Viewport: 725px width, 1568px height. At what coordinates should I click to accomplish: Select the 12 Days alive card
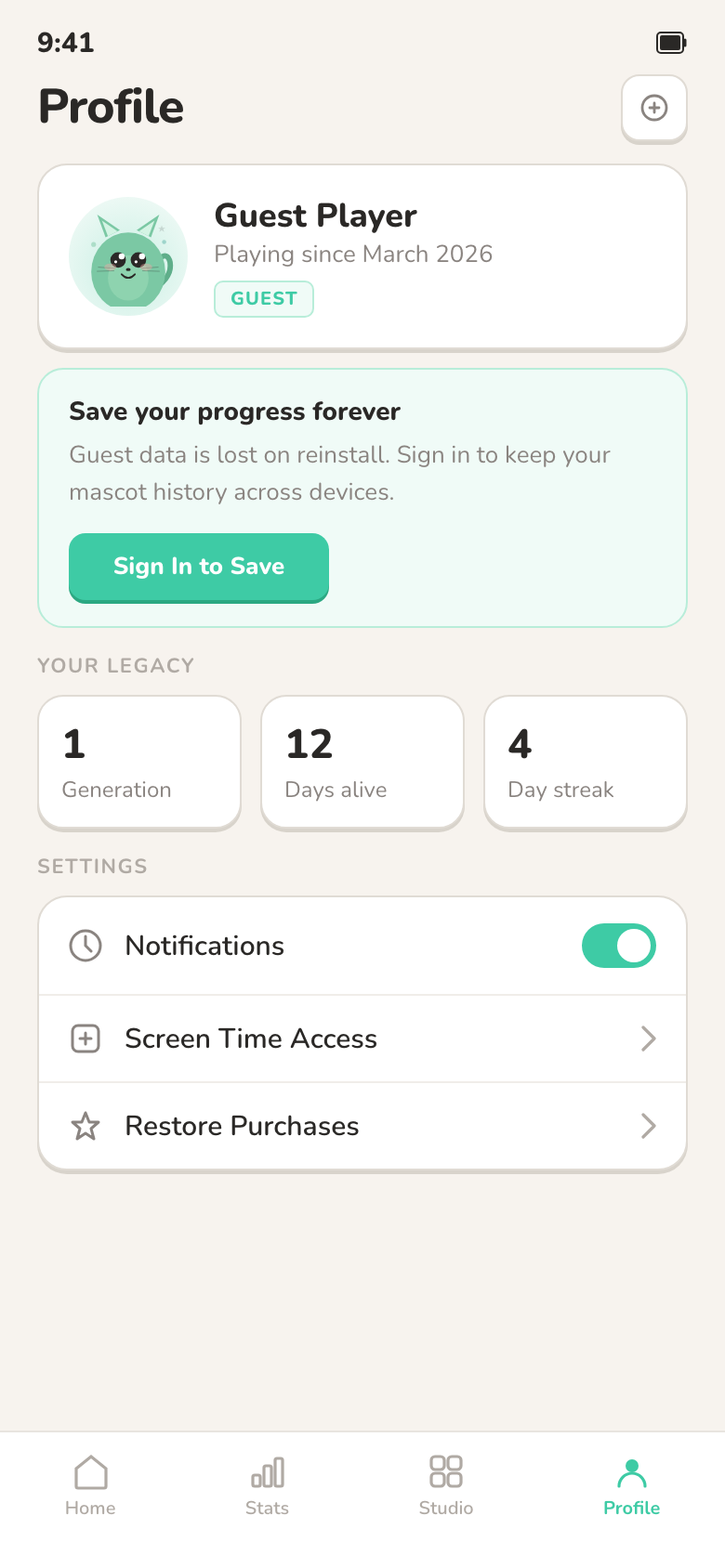click(x=362, y=763)
